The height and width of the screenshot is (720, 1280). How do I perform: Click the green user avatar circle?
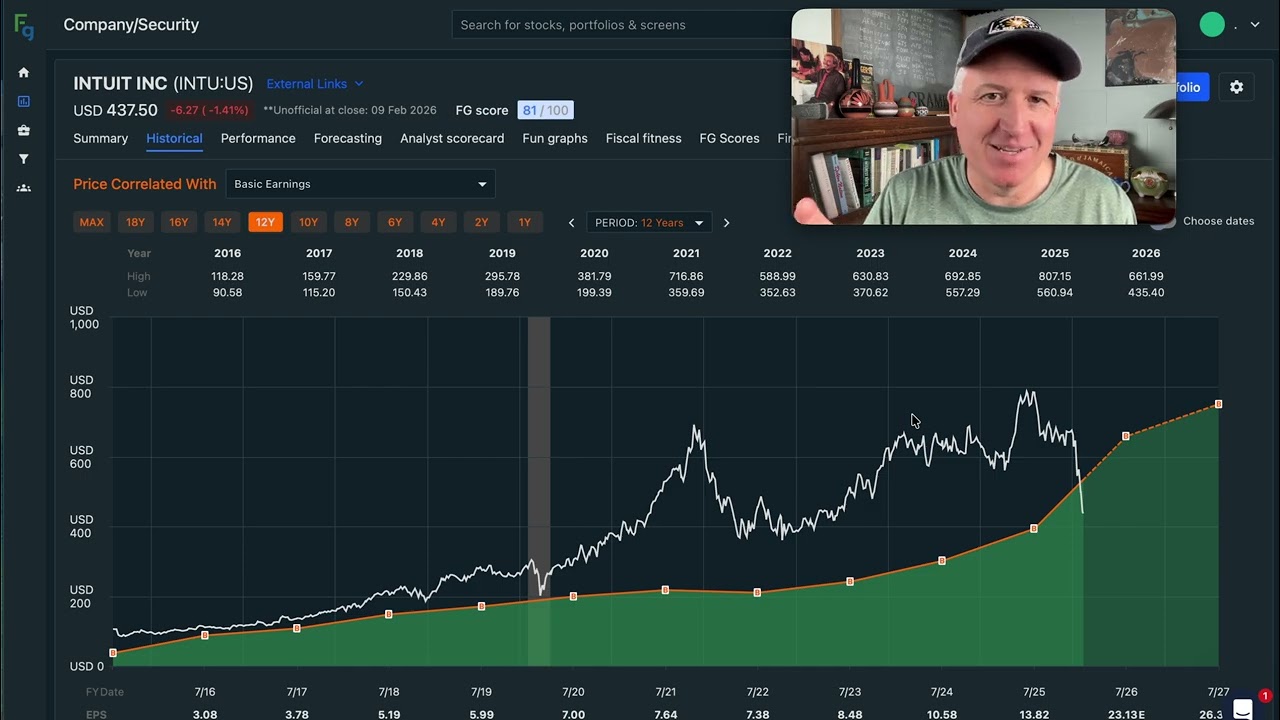(1212, 25)
